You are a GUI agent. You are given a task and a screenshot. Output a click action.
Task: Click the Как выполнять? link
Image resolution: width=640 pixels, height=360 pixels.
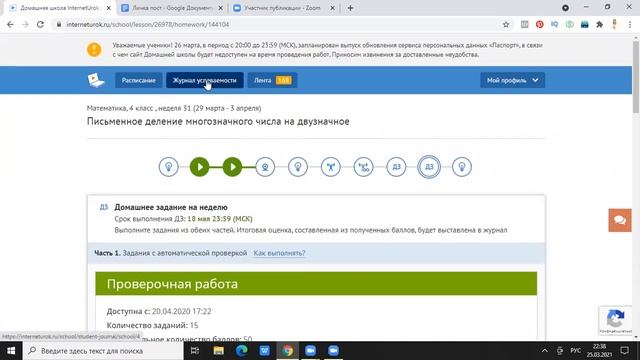coord(279,253)
